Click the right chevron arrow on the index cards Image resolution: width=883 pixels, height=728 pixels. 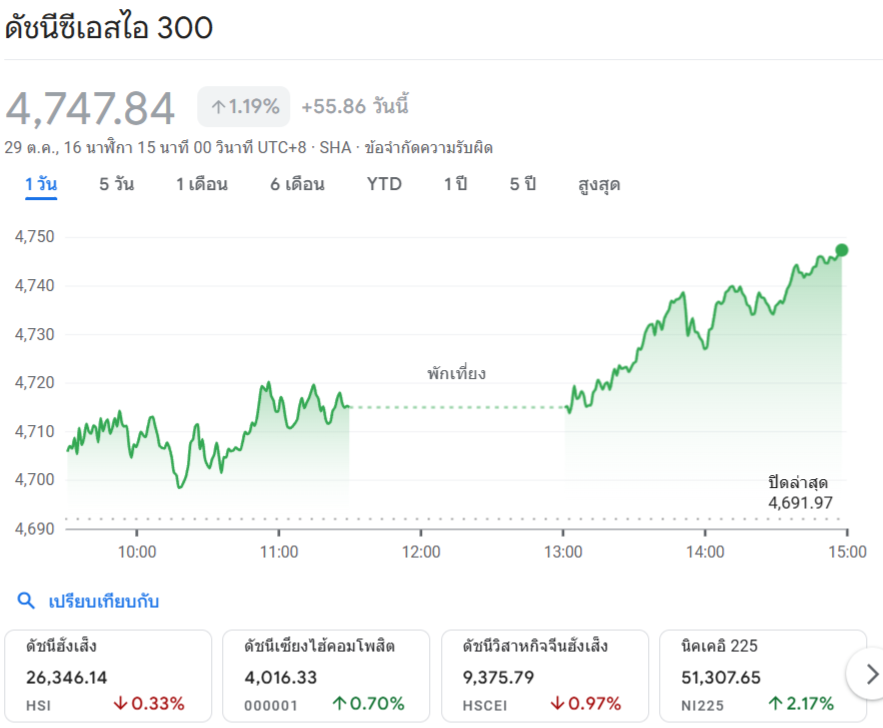(872, 674)
